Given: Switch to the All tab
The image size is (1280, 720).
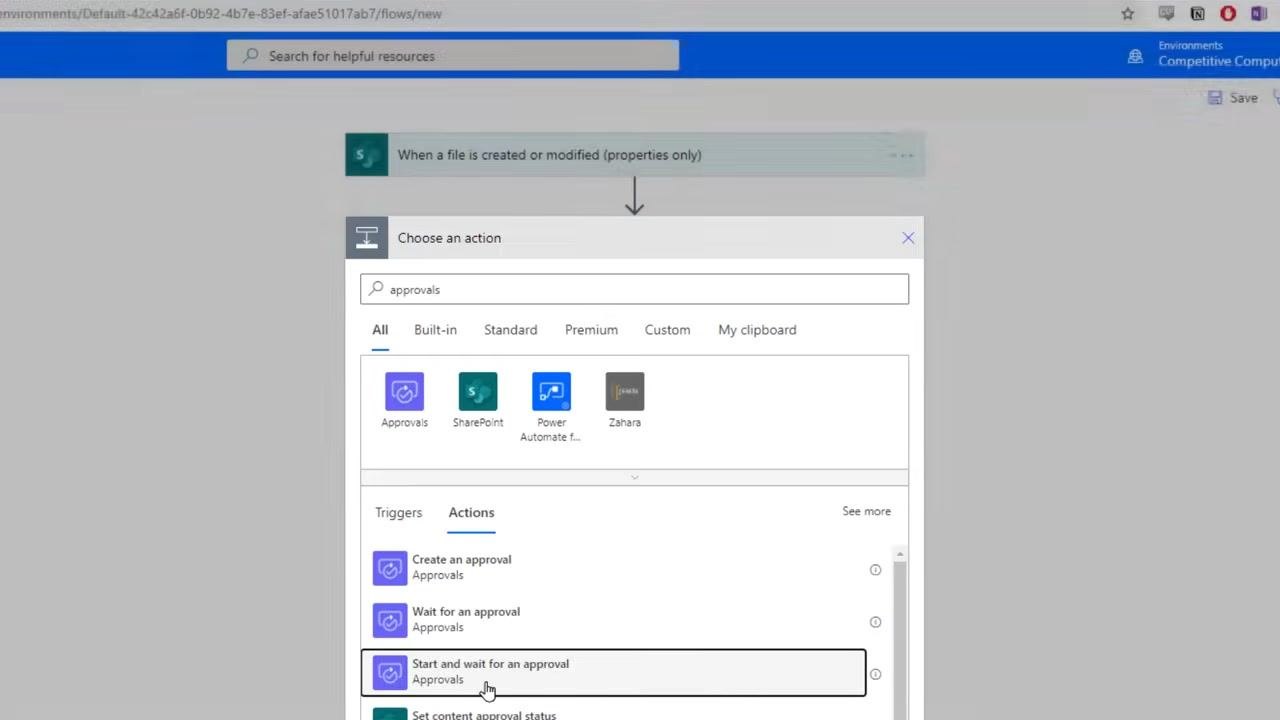Looking at the screenshot, I should [380, 330].
